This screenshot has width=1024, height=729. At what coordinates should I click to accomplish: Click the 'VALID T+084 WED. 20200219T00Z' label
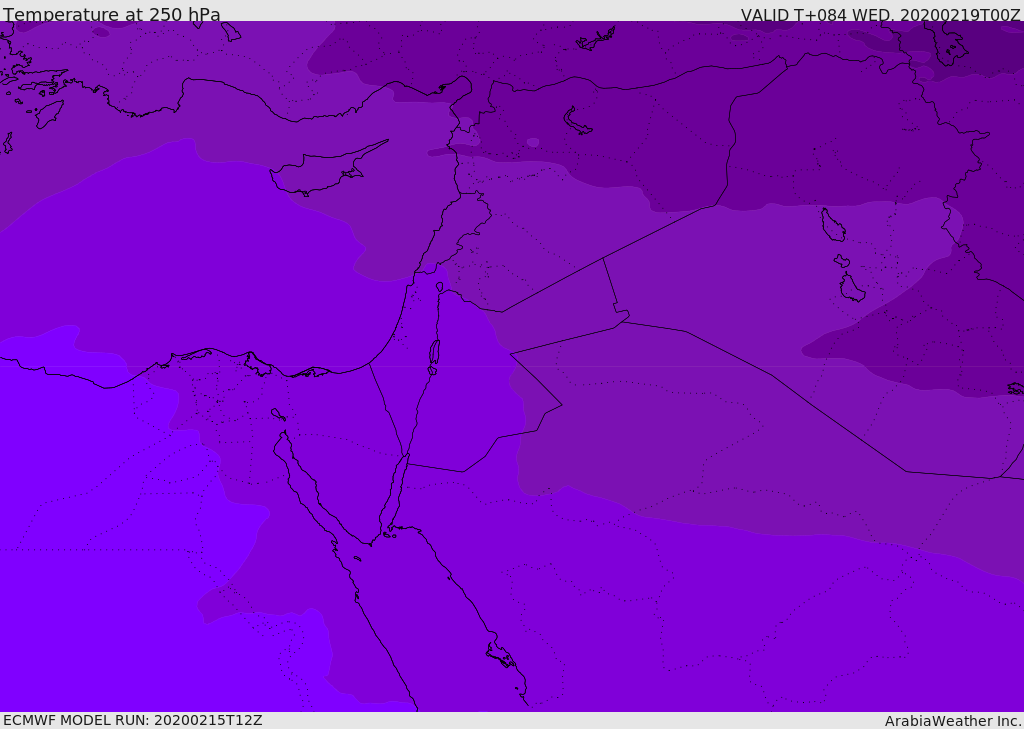point(880,14)
